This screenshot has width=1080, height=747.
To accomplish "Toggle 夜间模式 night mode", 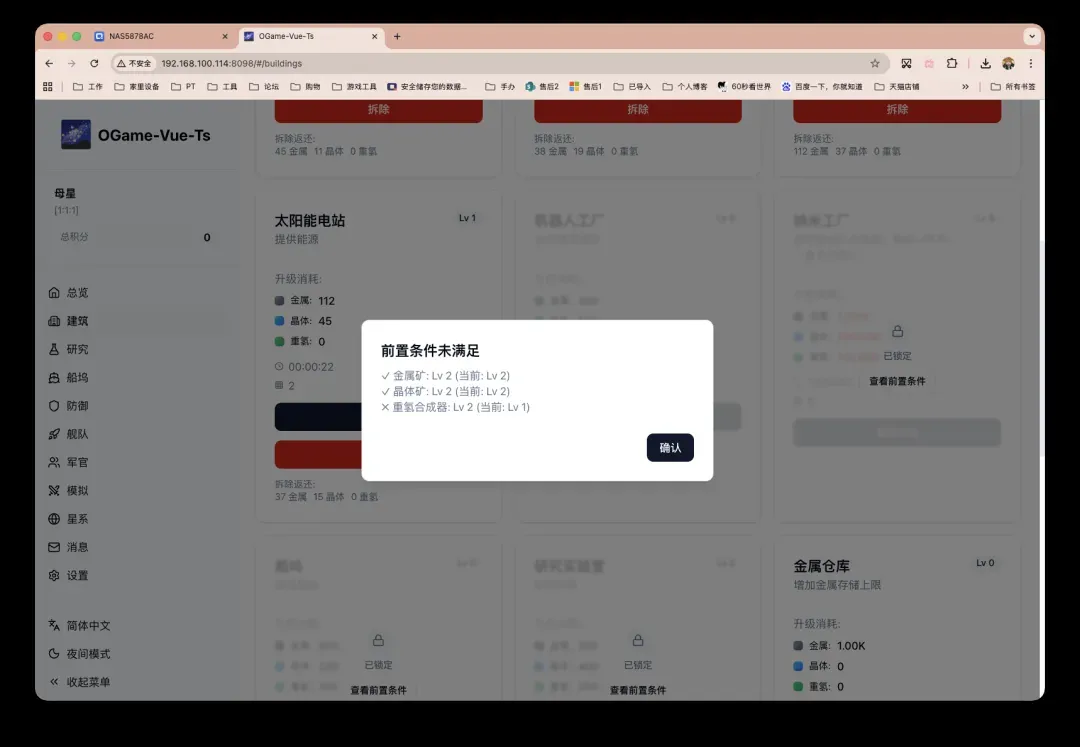I will point(88,654).
